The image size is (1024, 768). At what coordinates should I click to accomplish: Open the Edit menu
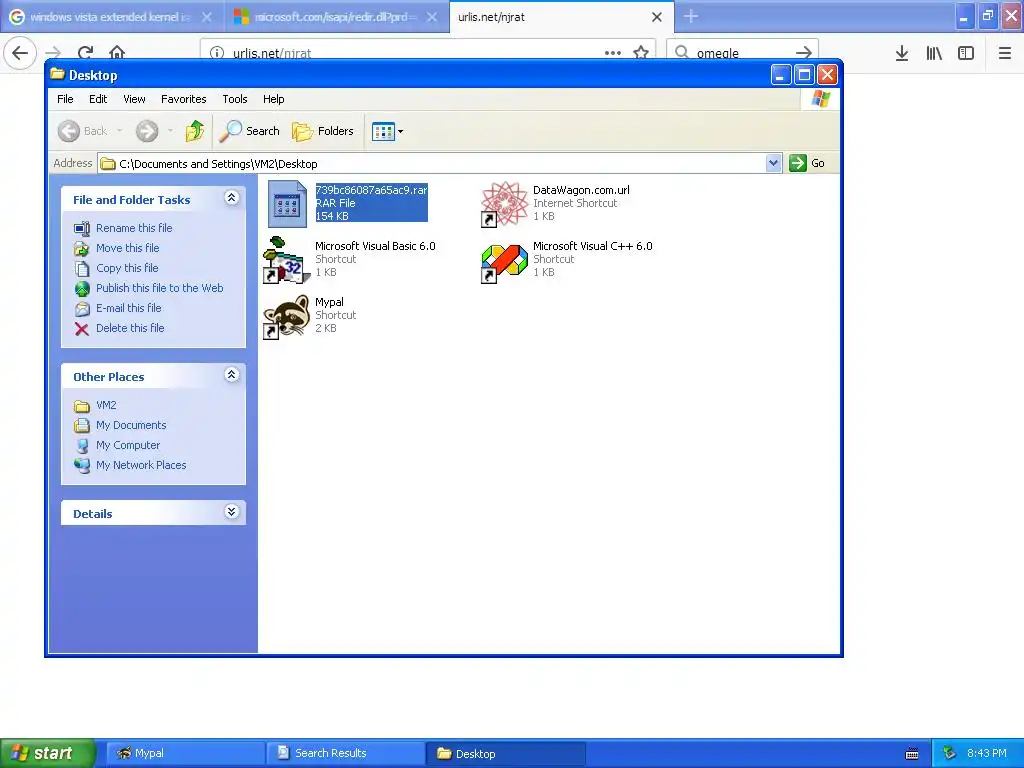[x=98, y=99]
